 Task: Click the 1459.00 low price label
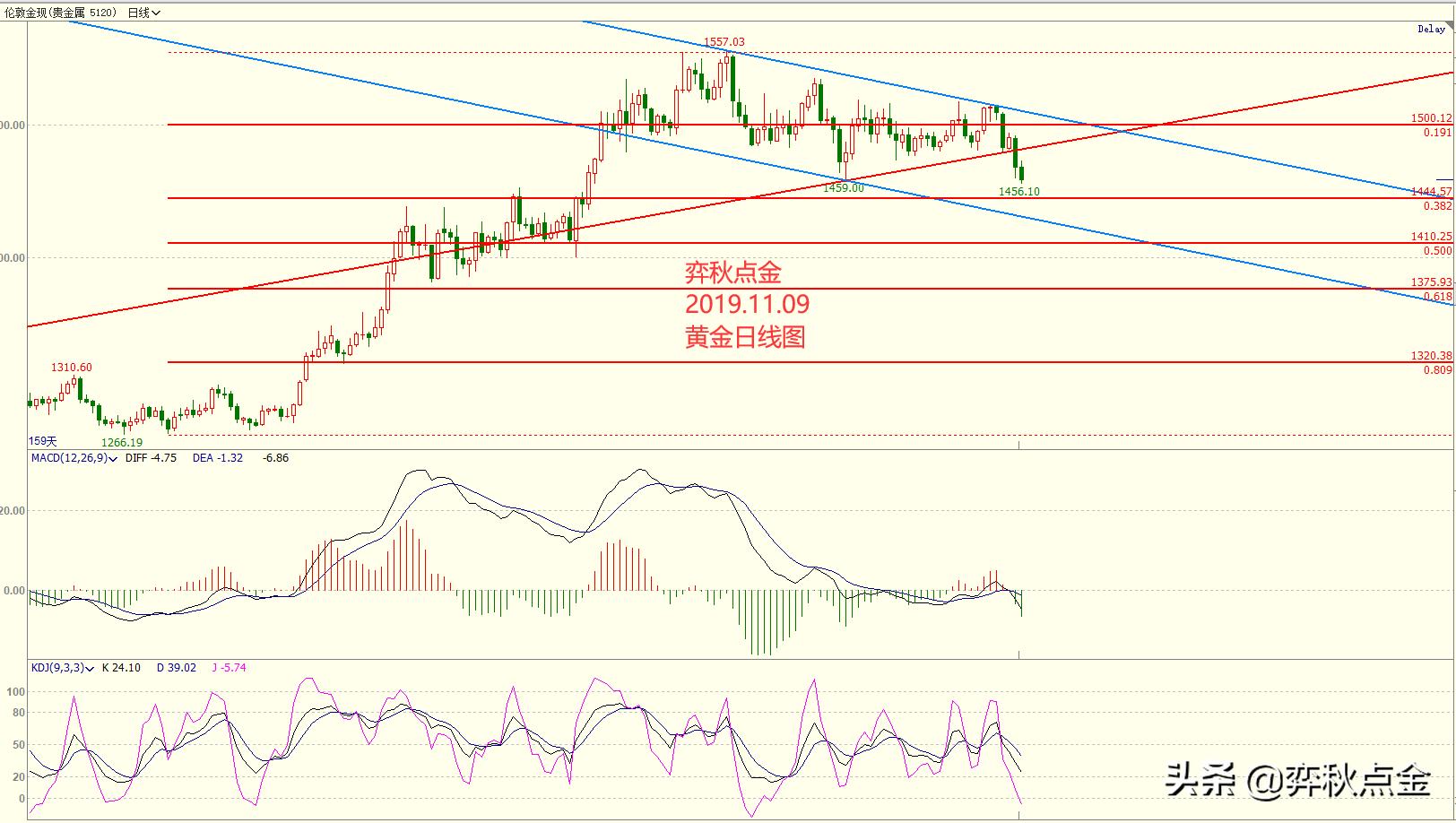(x=844, y=188)
